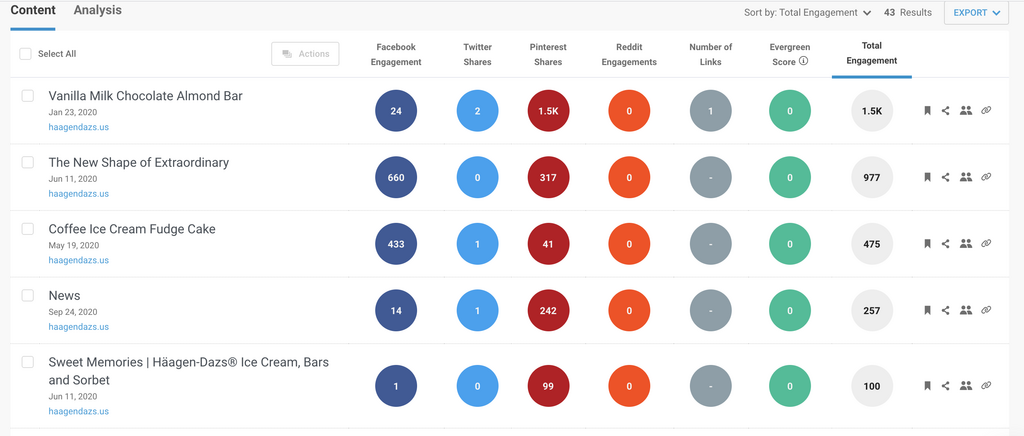The height and width of the screenshot is (436, 1024).
Task: View sharers for Coffee Ice Cream Fudge Cake
Action: point(966,244)
